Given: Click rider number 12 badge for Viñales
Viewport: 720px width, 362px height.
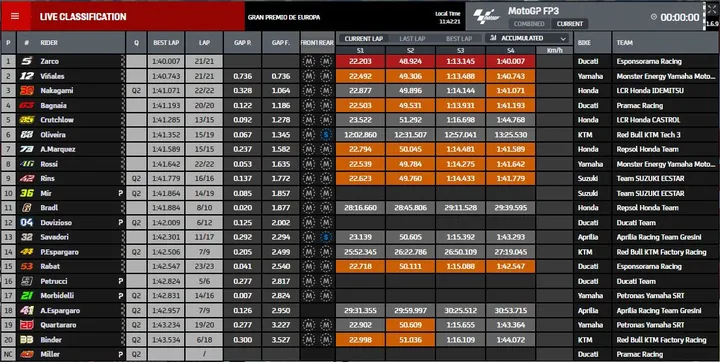Looking at the screenshot, I should pyautogui.click(x=27, y=76).
